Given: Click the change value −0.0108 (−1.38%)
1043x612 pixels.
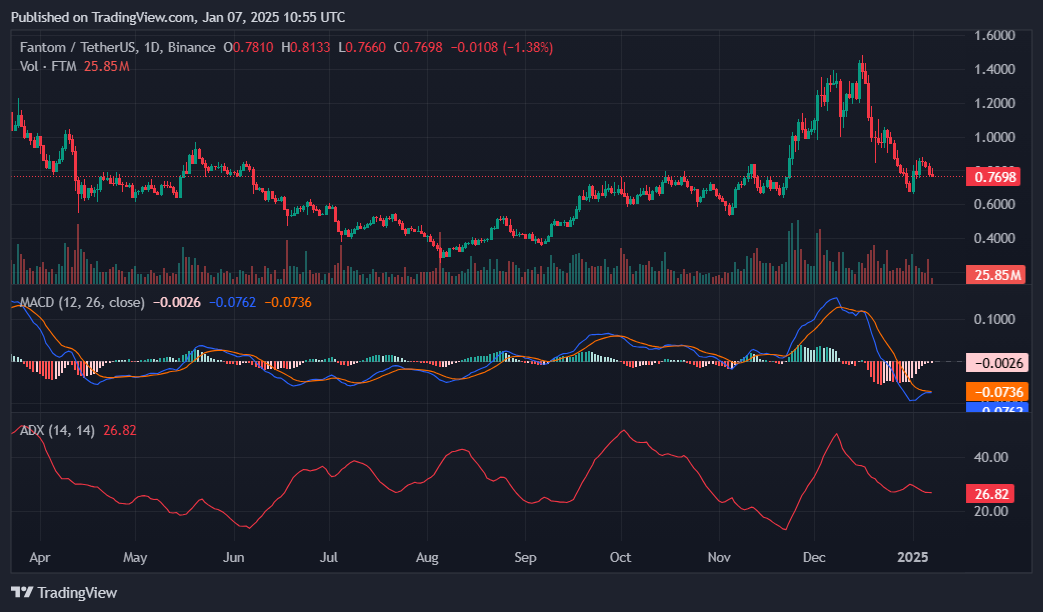Looking at the screenshot, I should tap(502, 47).
